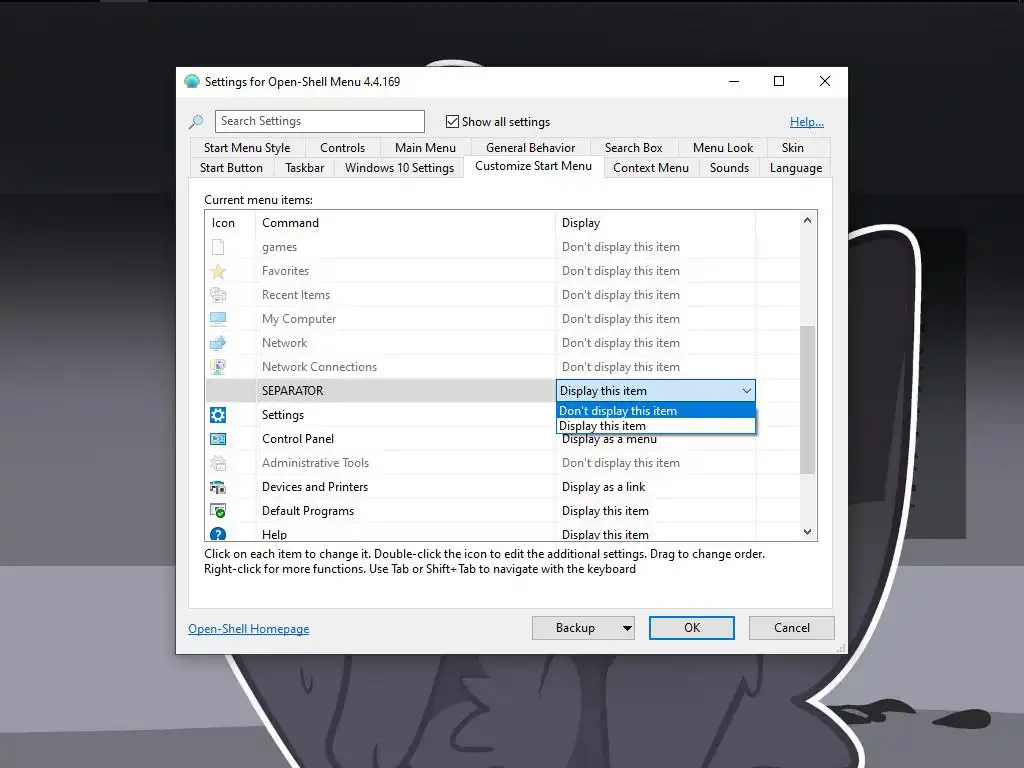Viewport: 1024px width, 768px height.
Task: Open the Open-Shell Homepage link
Action: tap(249, 629)
